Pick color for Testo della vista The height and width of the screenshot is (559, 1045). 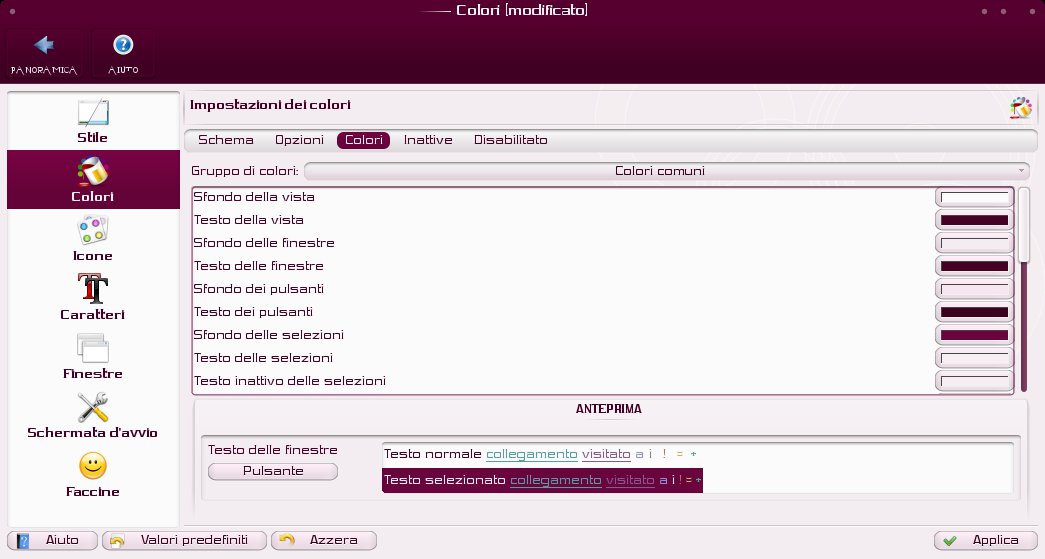[974, 220]
